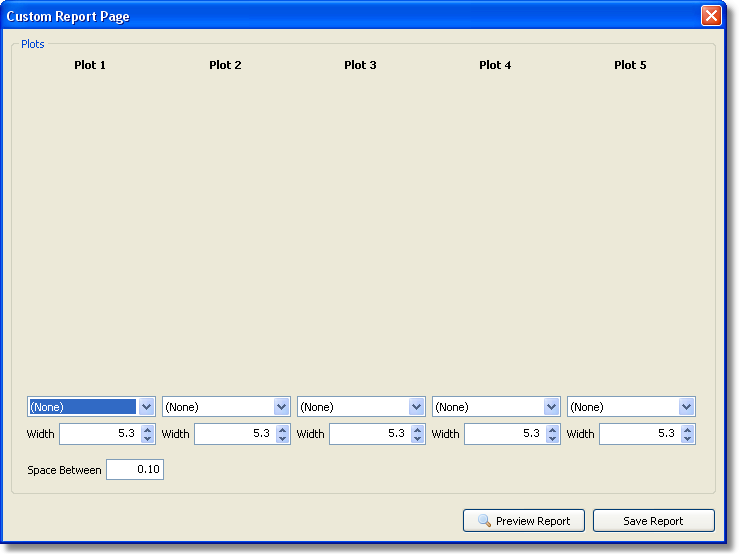Open the Plot 1 dropdown list

146,407
